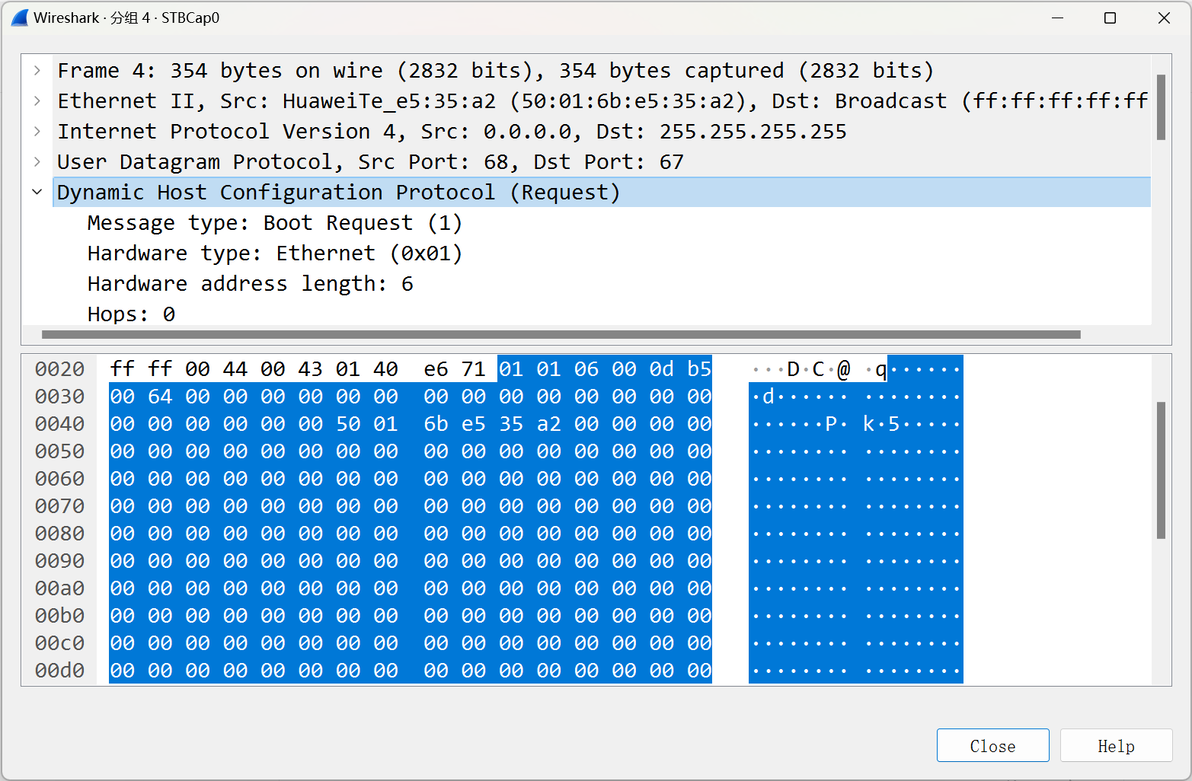The width and height of the screenshot is (1192, 781).
Task: Maximize the Wireshark packet window
Action: point(1110,17)
